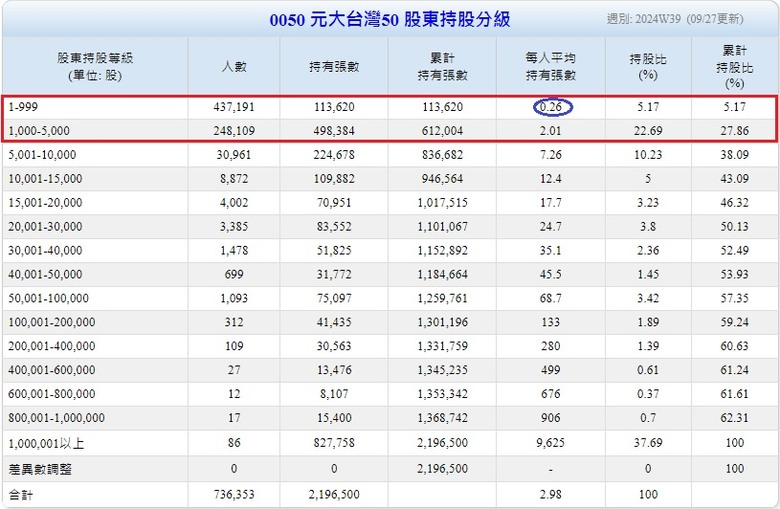Click the week label 週別: 2024W39
Viewport: 780px width, 509px height.
click(x=643, y=19)
